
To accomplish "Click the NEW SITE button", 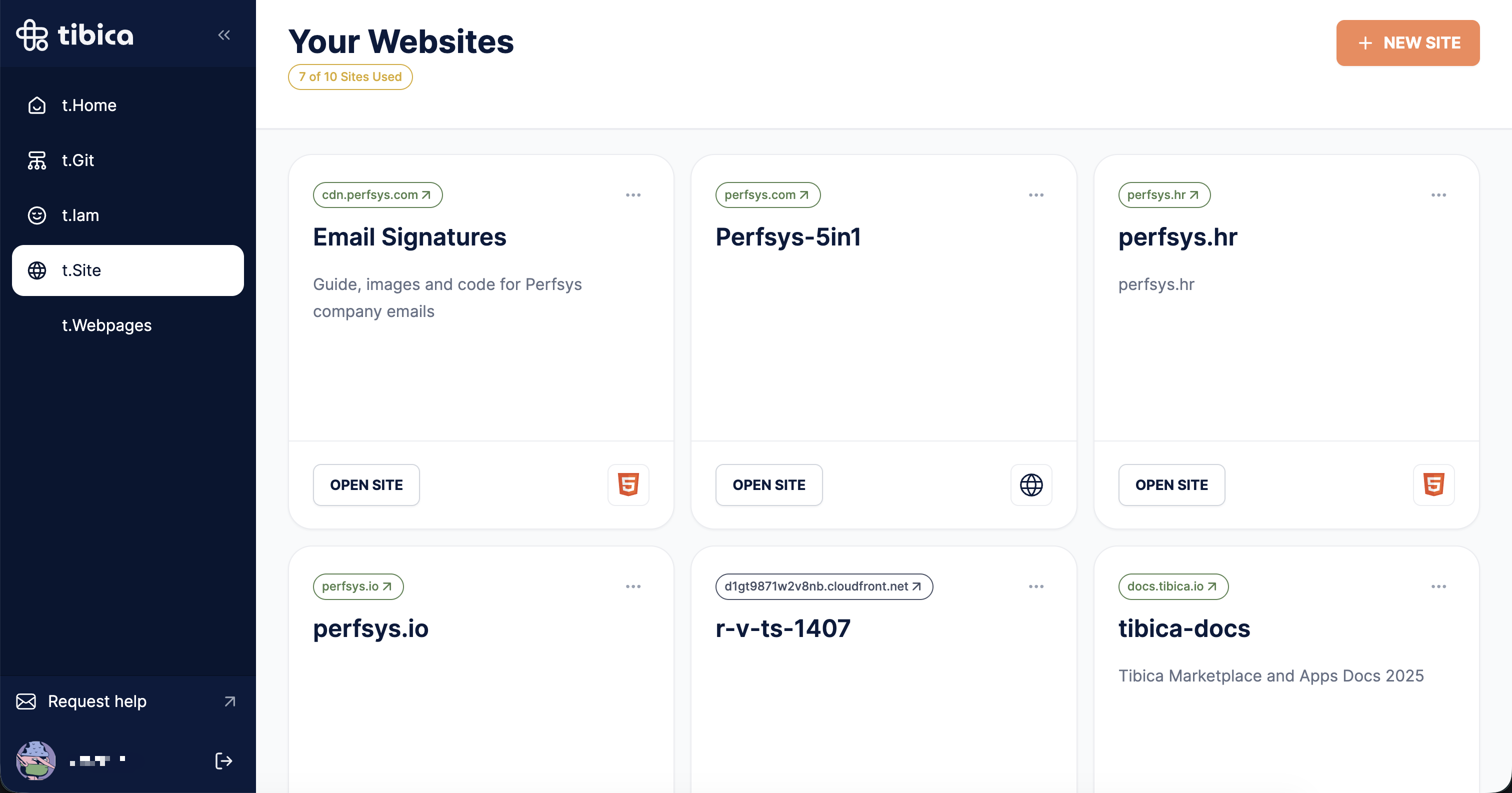I will pos(1407,43).
